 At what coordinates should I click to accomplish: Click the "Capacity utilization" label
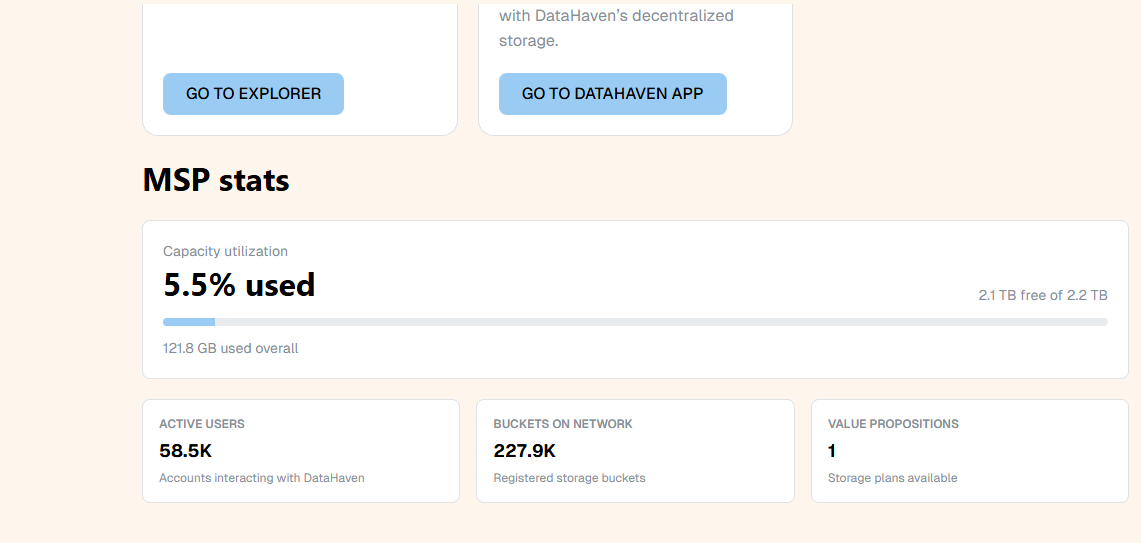pos(226,251)
